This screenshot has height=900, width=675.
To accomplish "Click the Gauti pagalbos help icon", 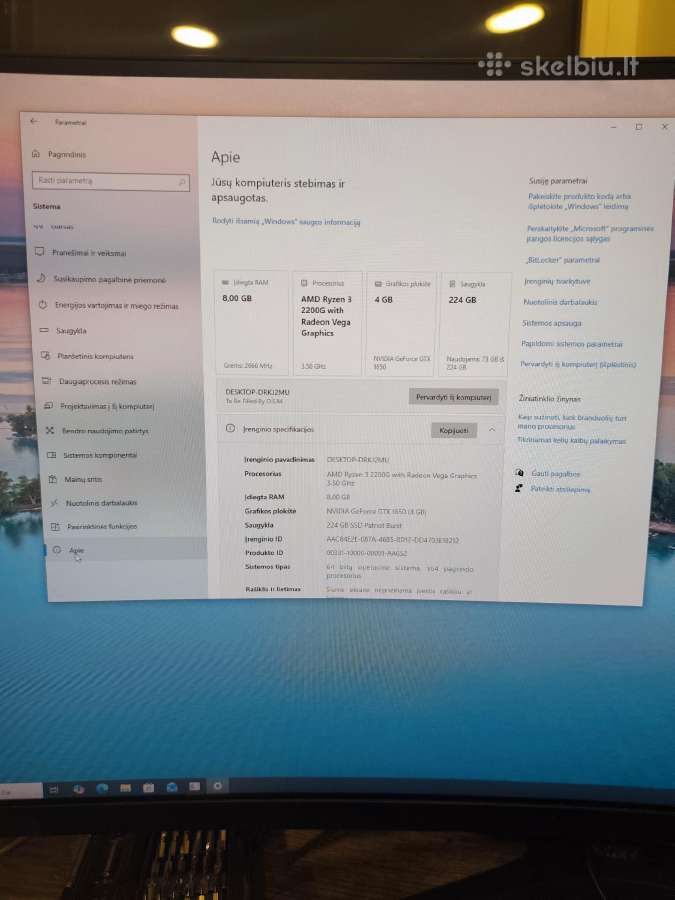I will (x=519, y=472).
